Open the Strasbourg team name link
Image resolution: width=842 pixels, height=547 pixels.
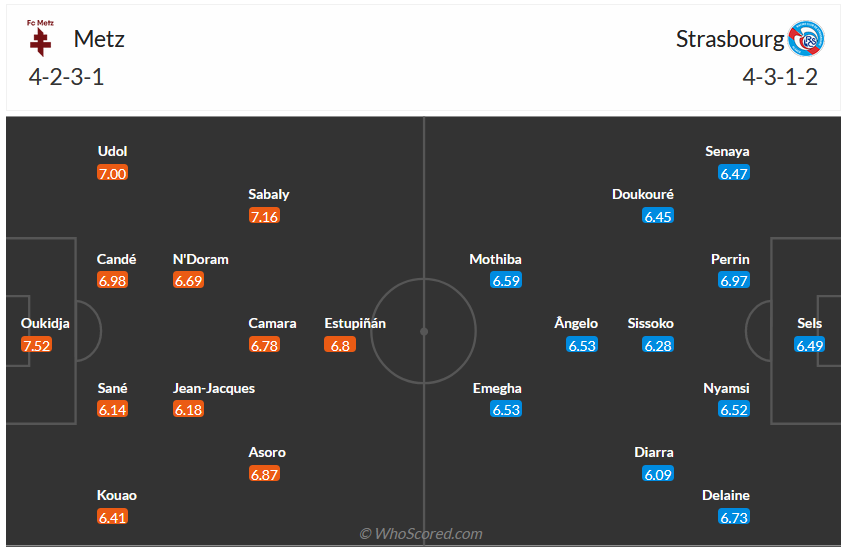point(729,39)
